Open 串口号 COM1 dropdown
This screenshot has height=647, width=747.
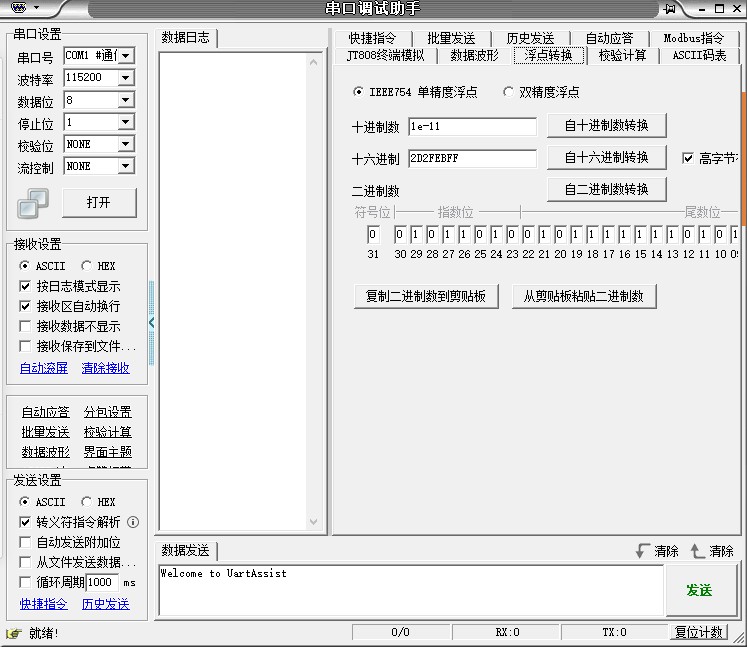(x=125, y=56)
